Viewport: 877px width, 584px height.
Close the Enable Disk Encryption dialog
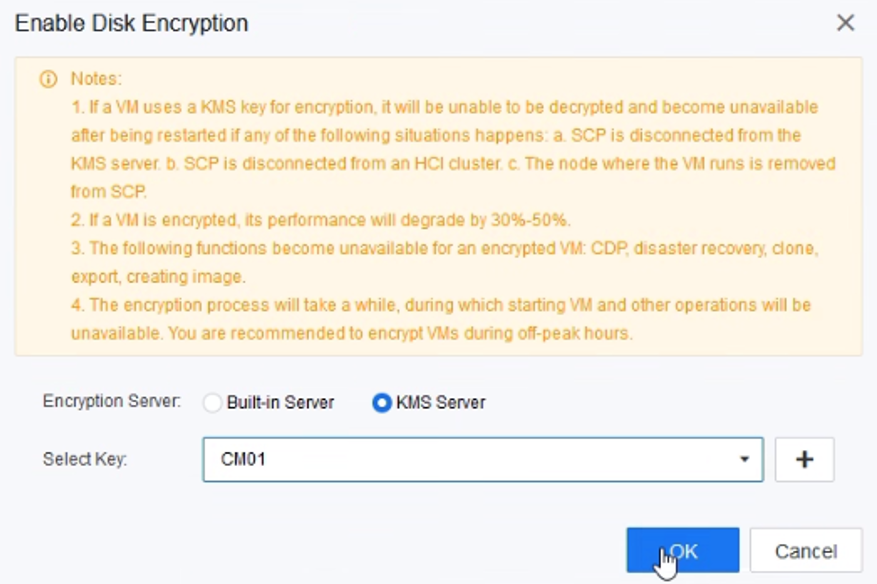pyautogui.click(x=845, y=23)
